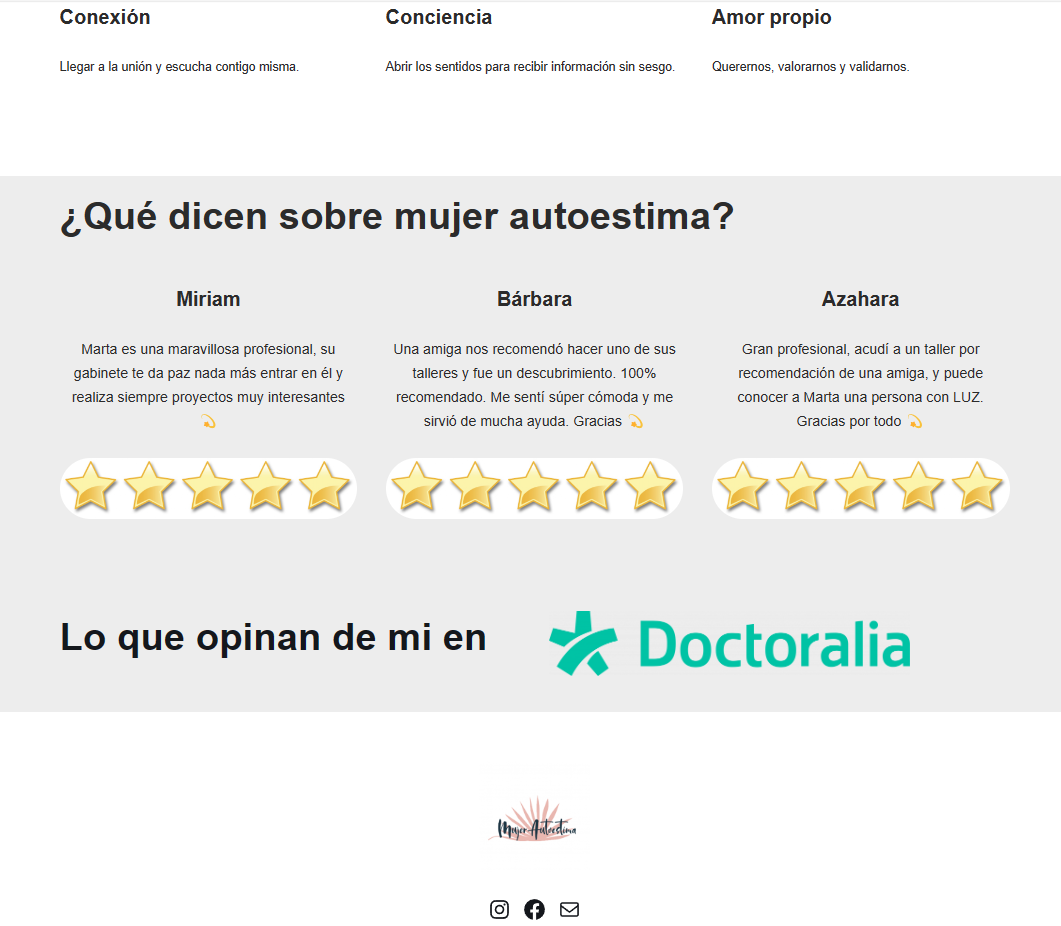Click the Conciencia heading

[438, 18]
